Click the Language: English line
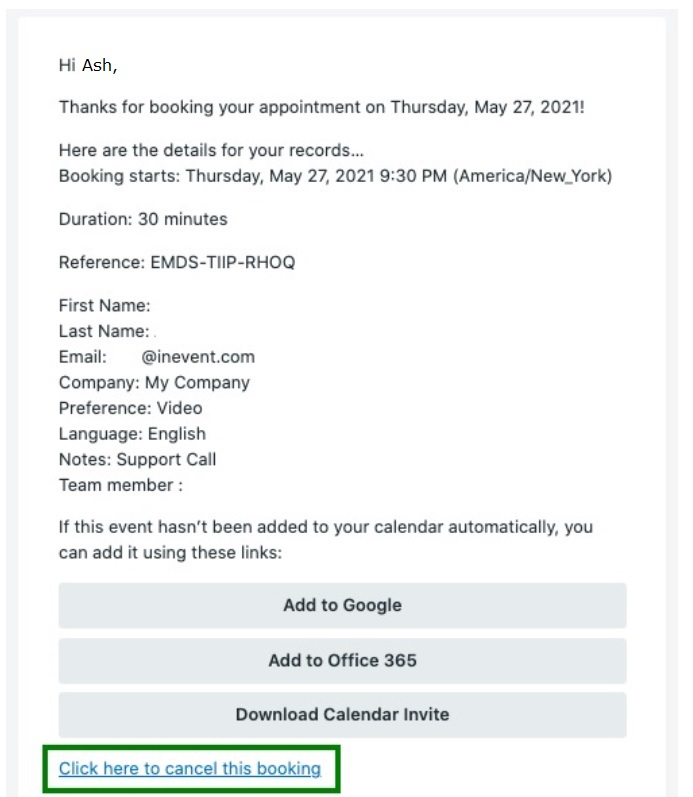 (x=132, y=434)
